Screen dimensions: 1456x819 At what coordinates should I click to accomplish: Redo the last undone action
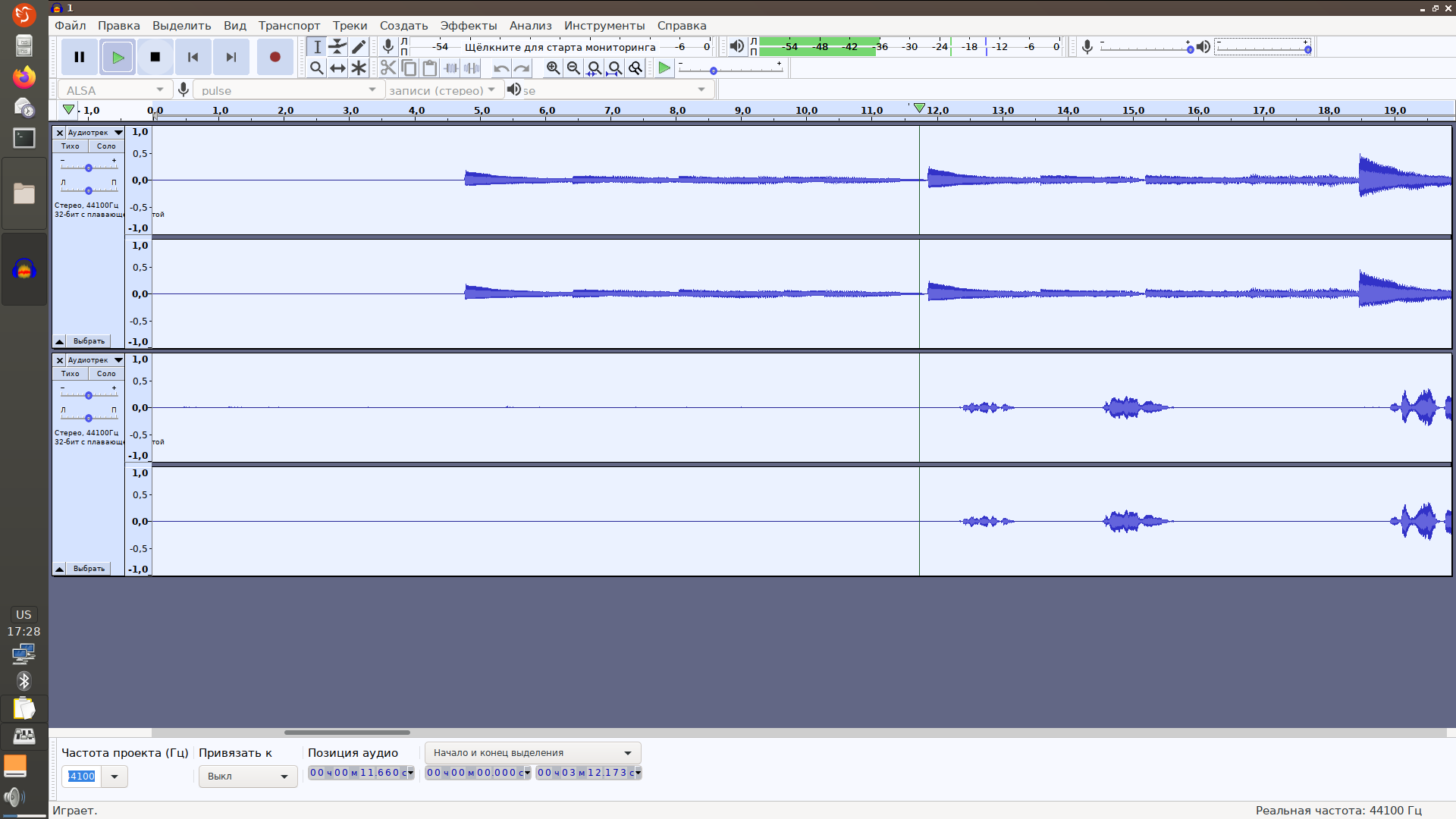[522, 68]
